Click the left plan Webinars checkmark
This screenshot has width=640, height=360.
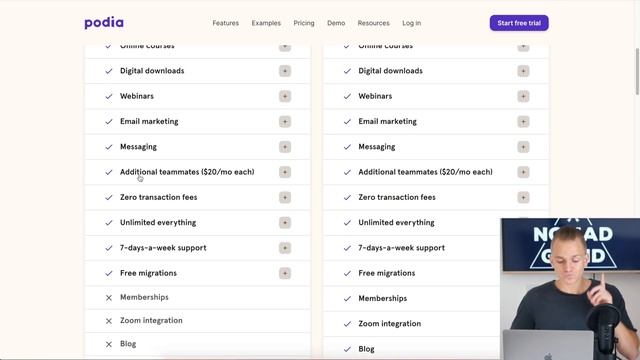[109, 96]
